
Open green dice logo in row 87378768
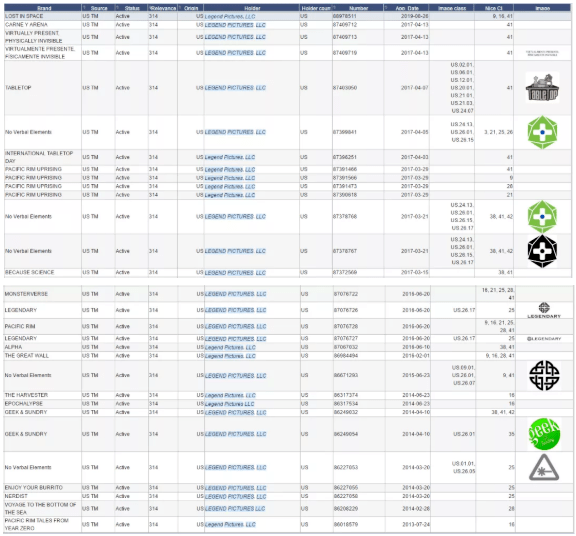[x=542, y=216]
